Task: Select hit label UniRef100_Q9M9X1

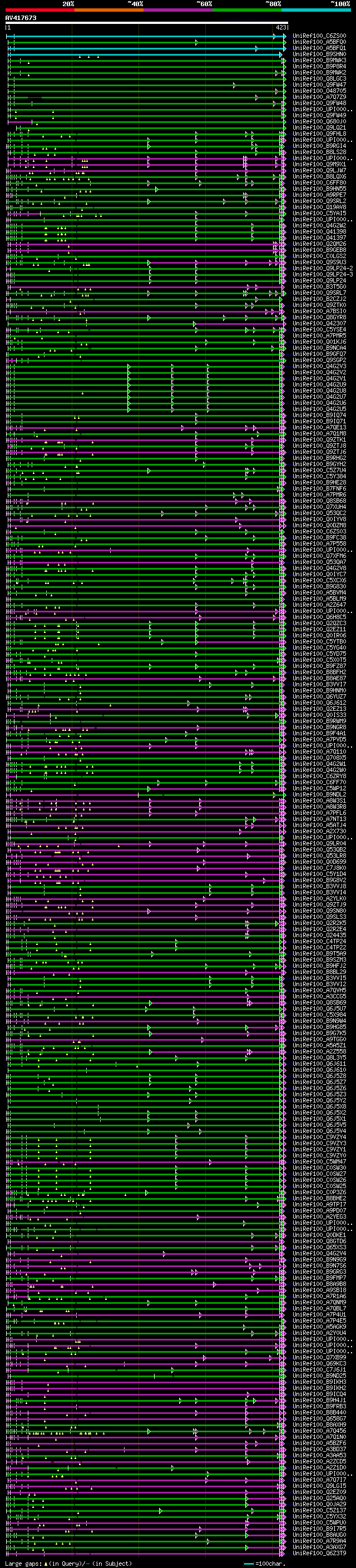Action: (x=319, y=164)
